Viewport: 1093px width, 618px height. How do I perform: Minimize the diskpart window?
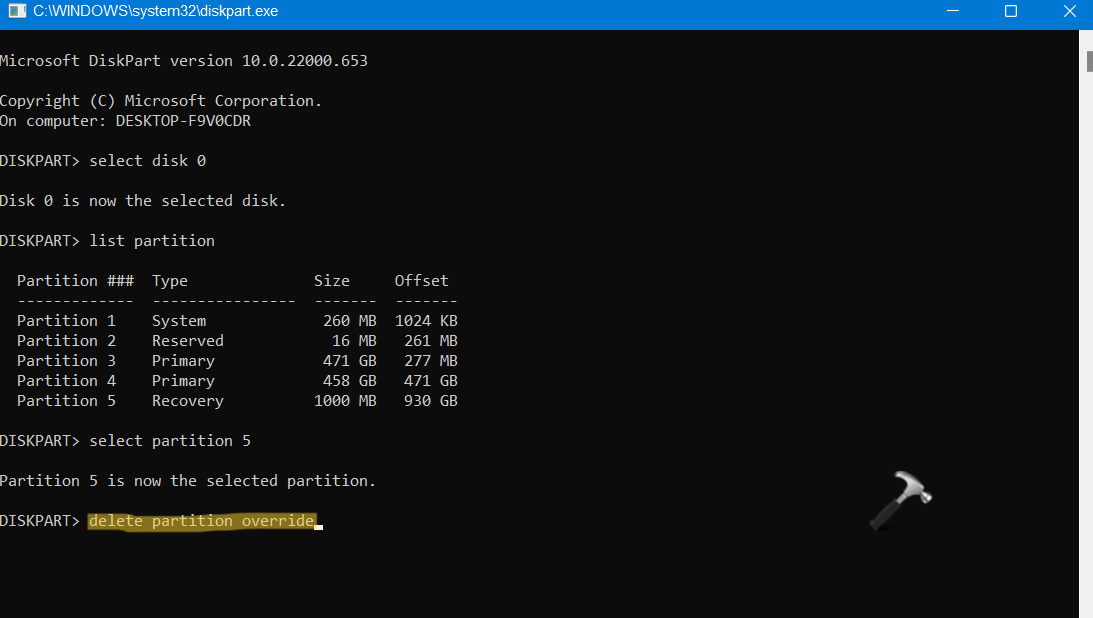955,12
